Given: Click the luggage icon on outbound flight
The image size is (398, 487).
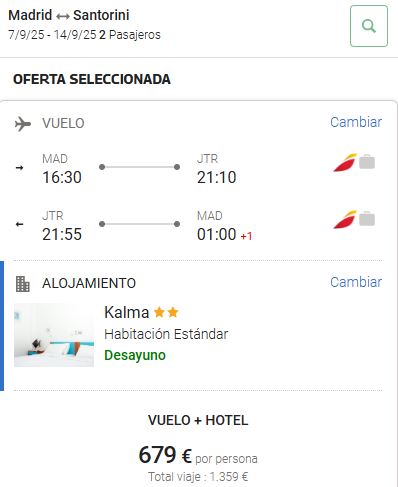Looking at the screenshot, I should (x=367, y=162).
